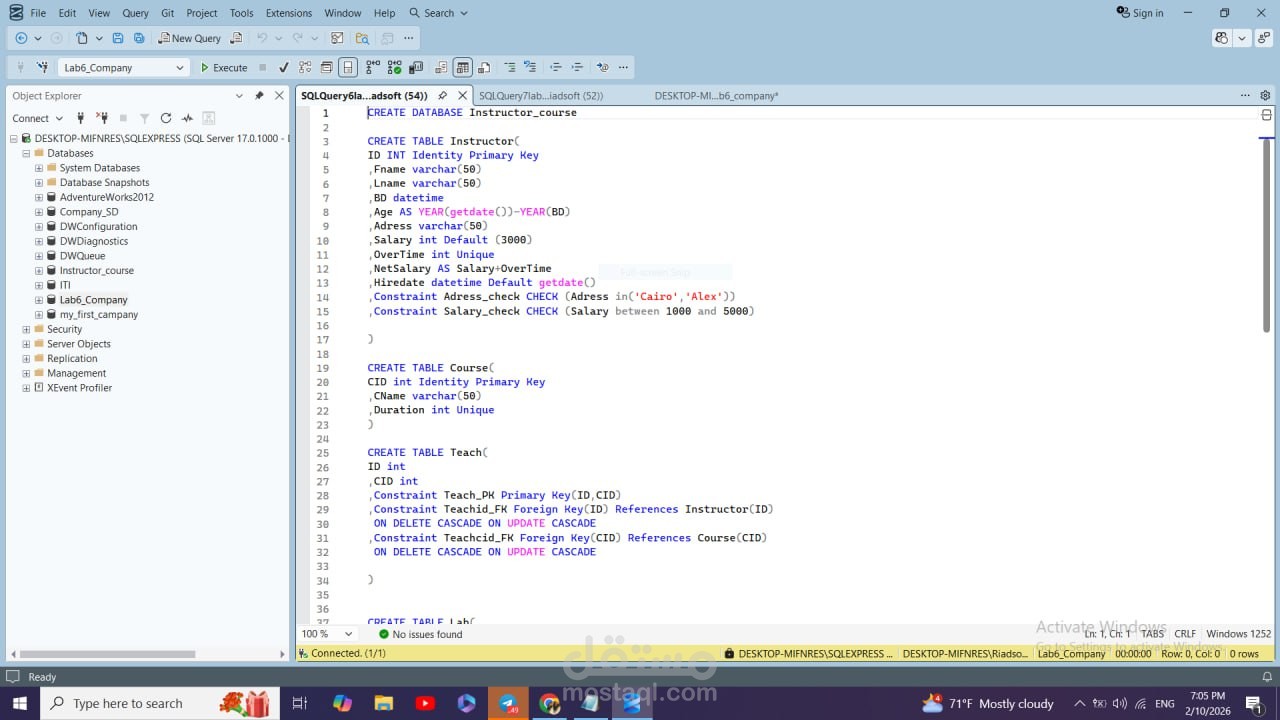Image resolution: width=1280 pixels, height=720 pixels.
Task: Open the Query menu
Action: click(x=135, y=13)
